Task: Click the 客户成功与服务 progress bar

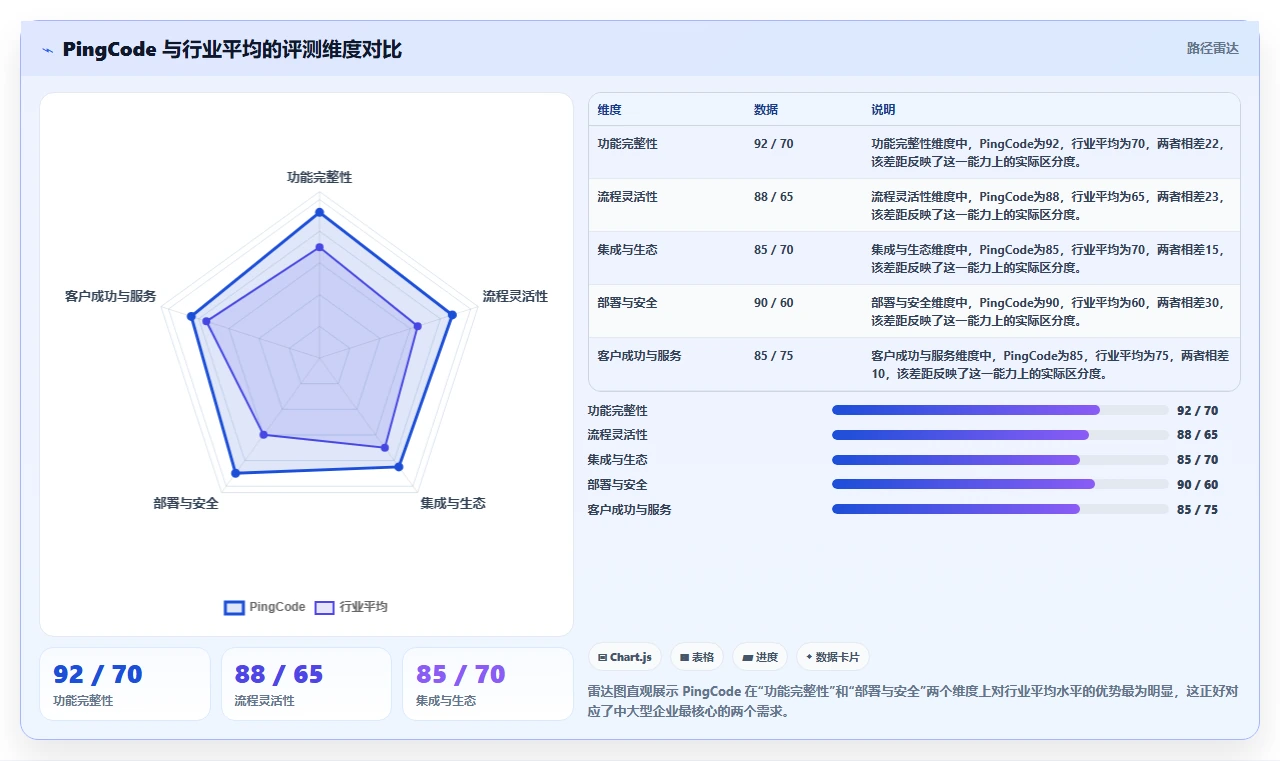Action: pyautogui.click(x=1000, y=509)
